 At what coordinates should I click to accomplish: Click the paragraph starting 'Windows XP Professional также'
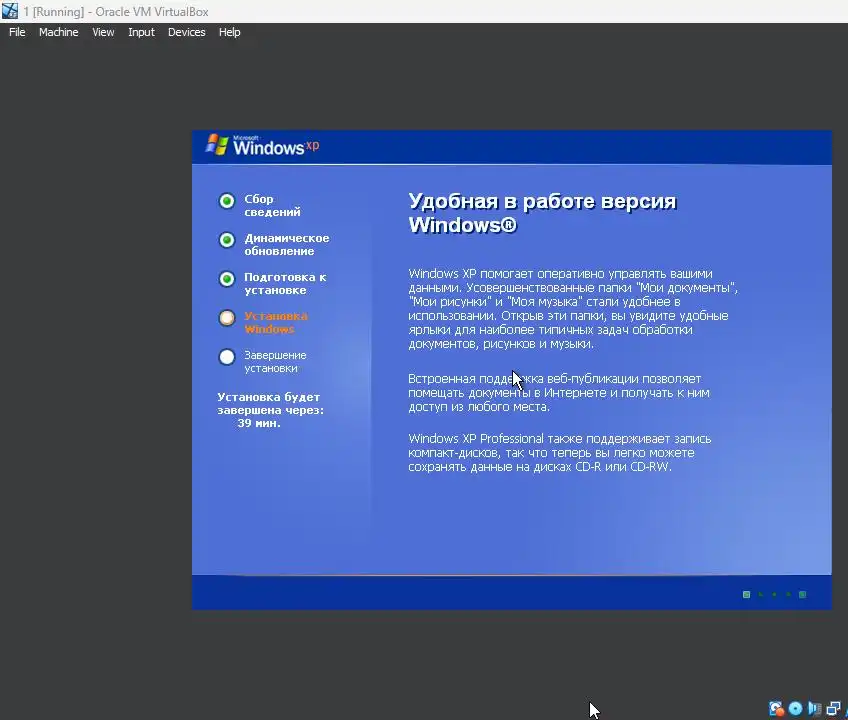[x=560, y=452]
